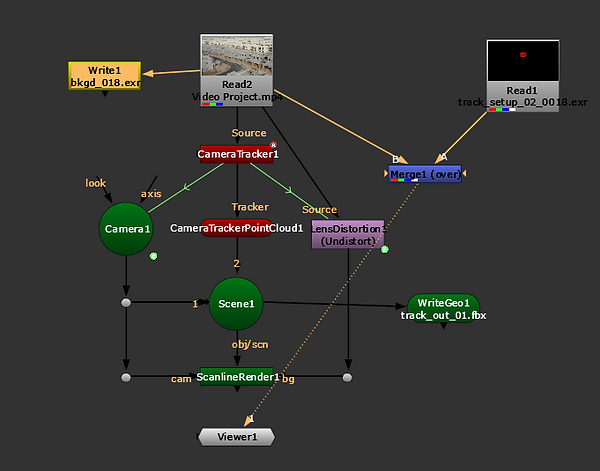Click the red indicator badge on CameraTracker1
This screenshot has height=471, width=600.
(273, 145)
